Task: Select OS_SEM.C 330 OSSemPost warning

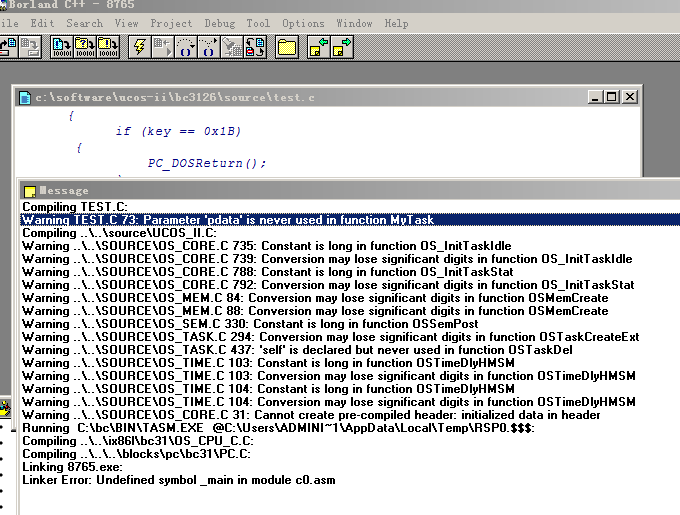Action: 350,324
